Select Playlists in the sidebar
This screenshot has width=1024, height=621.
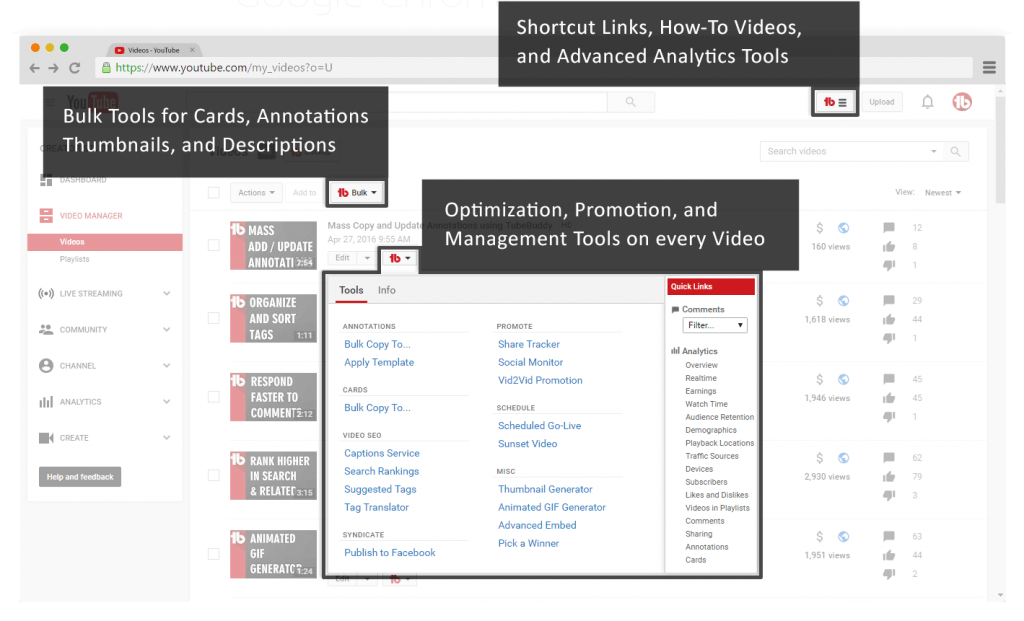[74, 259]
